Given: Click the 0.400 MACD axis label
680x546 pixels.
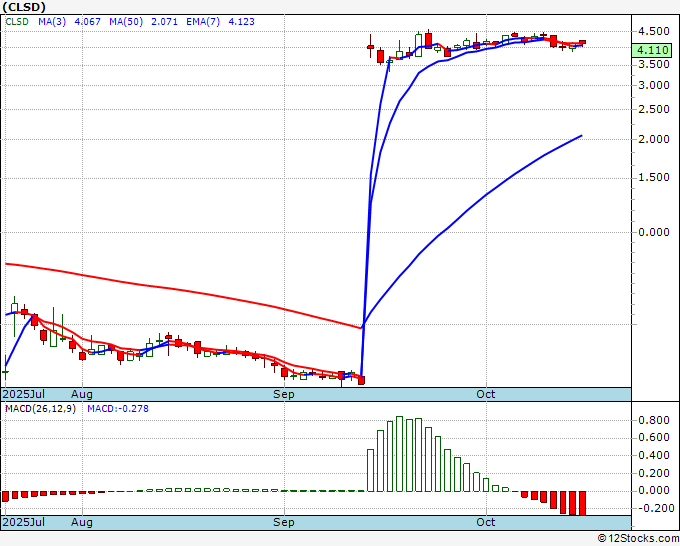Looking at the screenshot, I should pos(654,455).
